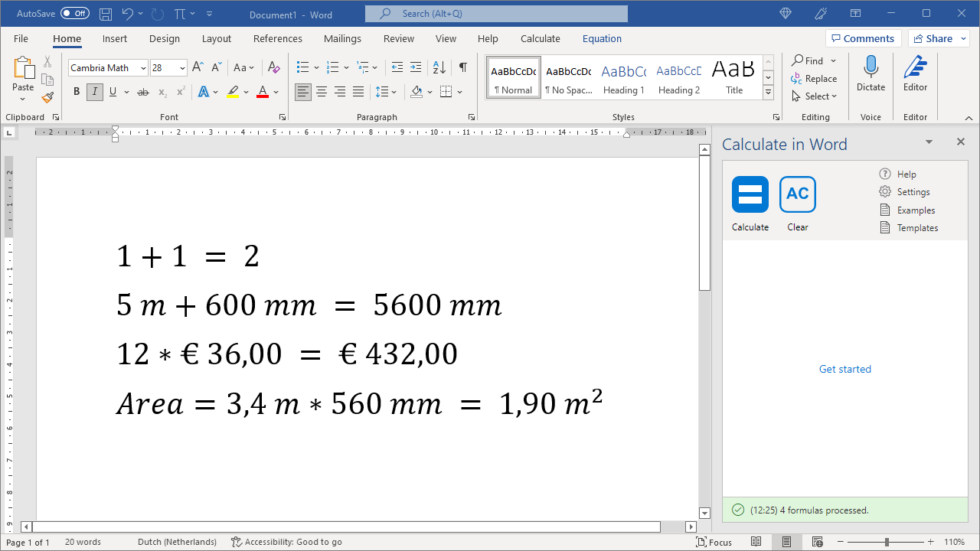Image resolution: width=980 pixels, height=551 pixels.
Task: Toggle AutoSave off switch
Action: point(75,13)
